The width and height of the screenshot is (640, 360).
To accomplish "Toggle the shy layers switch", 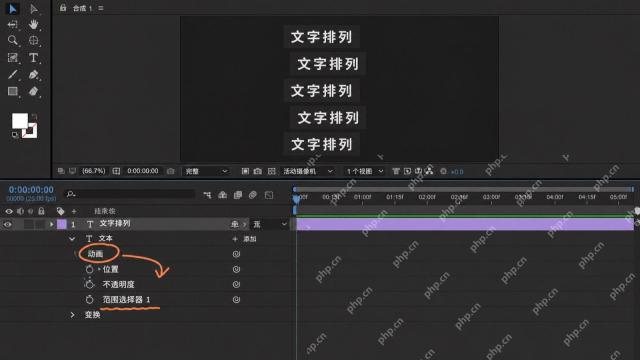I will 222,195.
